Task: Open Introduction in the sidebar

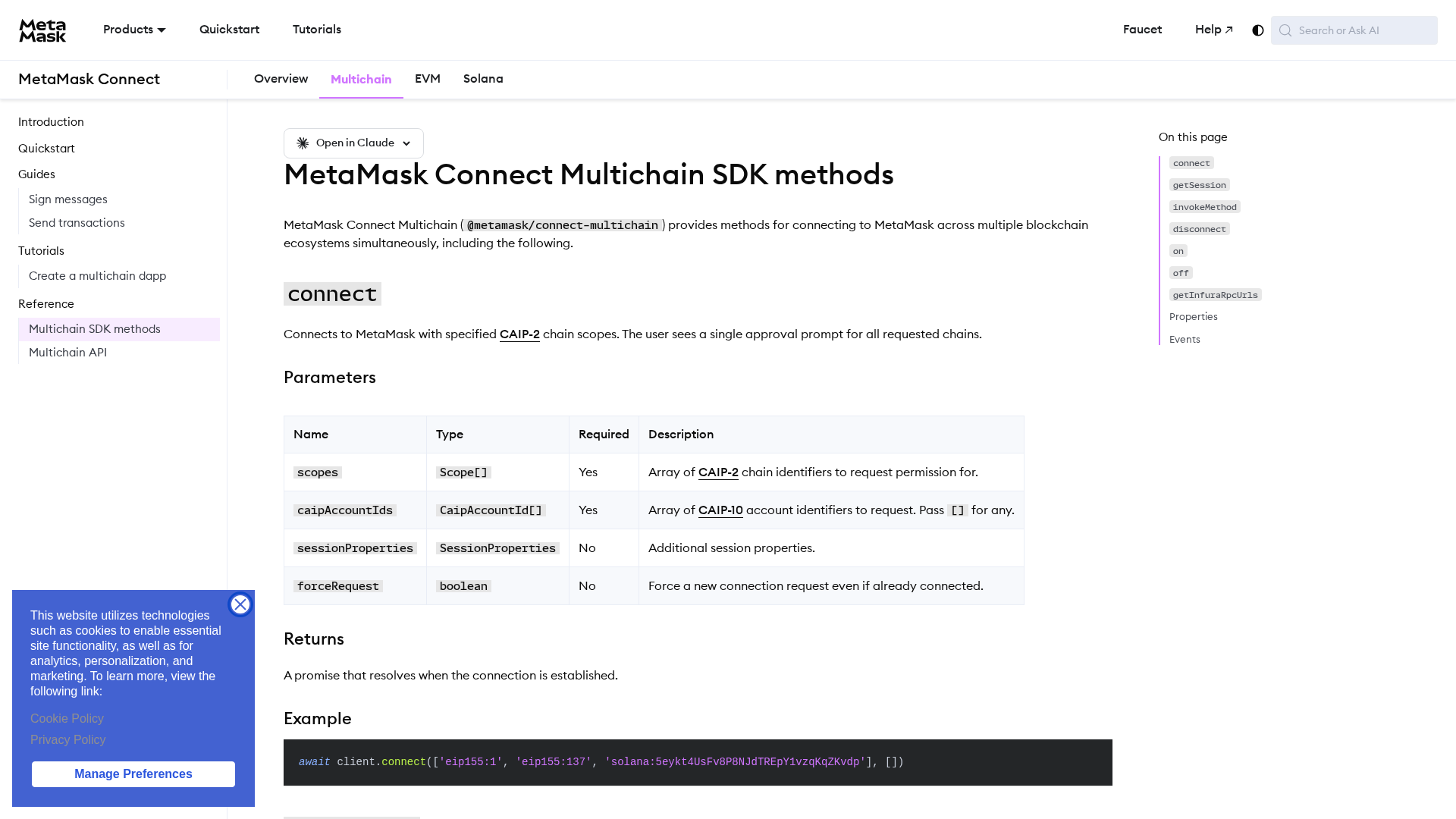Action: pyautogui.click(x=51, y=122)
